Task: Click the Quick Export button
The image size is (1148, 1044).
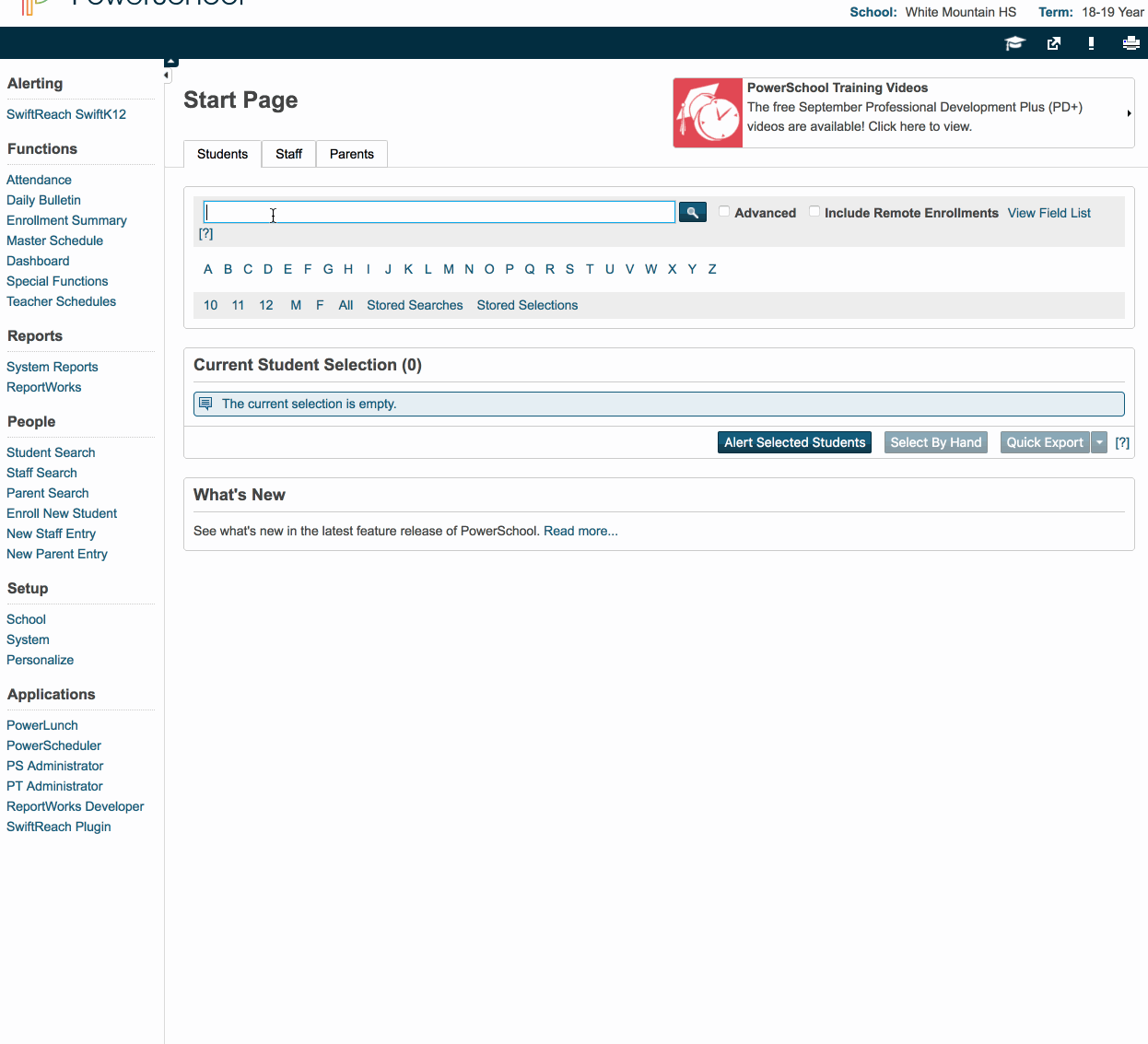Action: 1045,442
